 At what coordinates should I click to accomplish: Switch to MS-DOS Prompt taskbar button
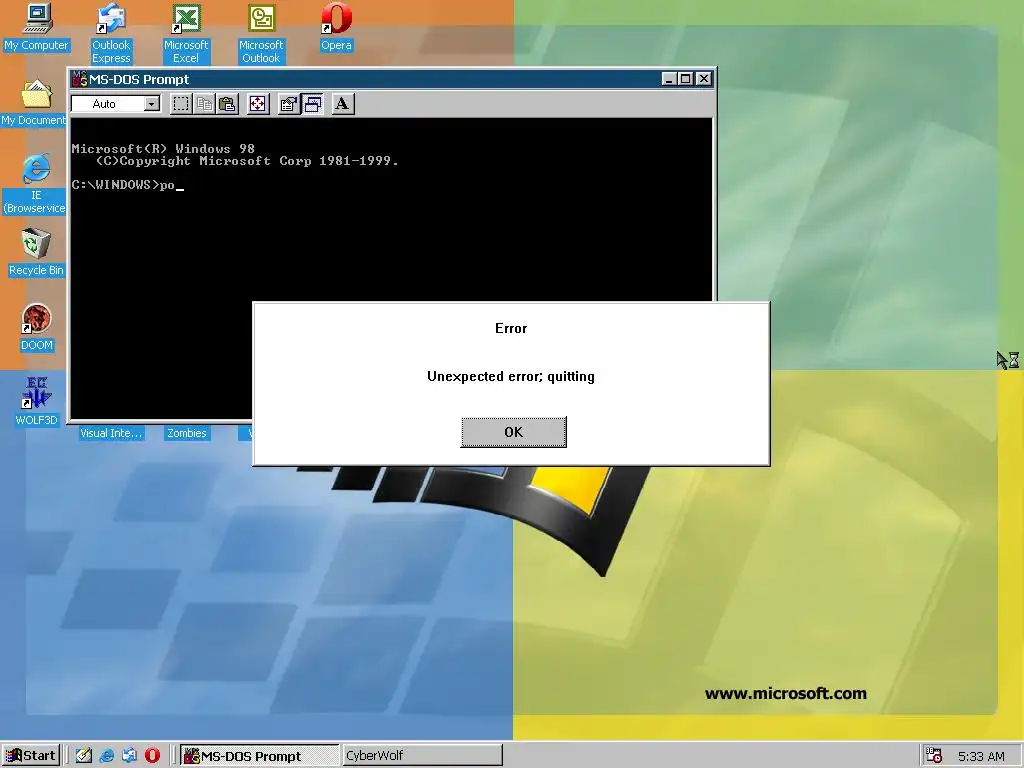click(x=259, y=756)
